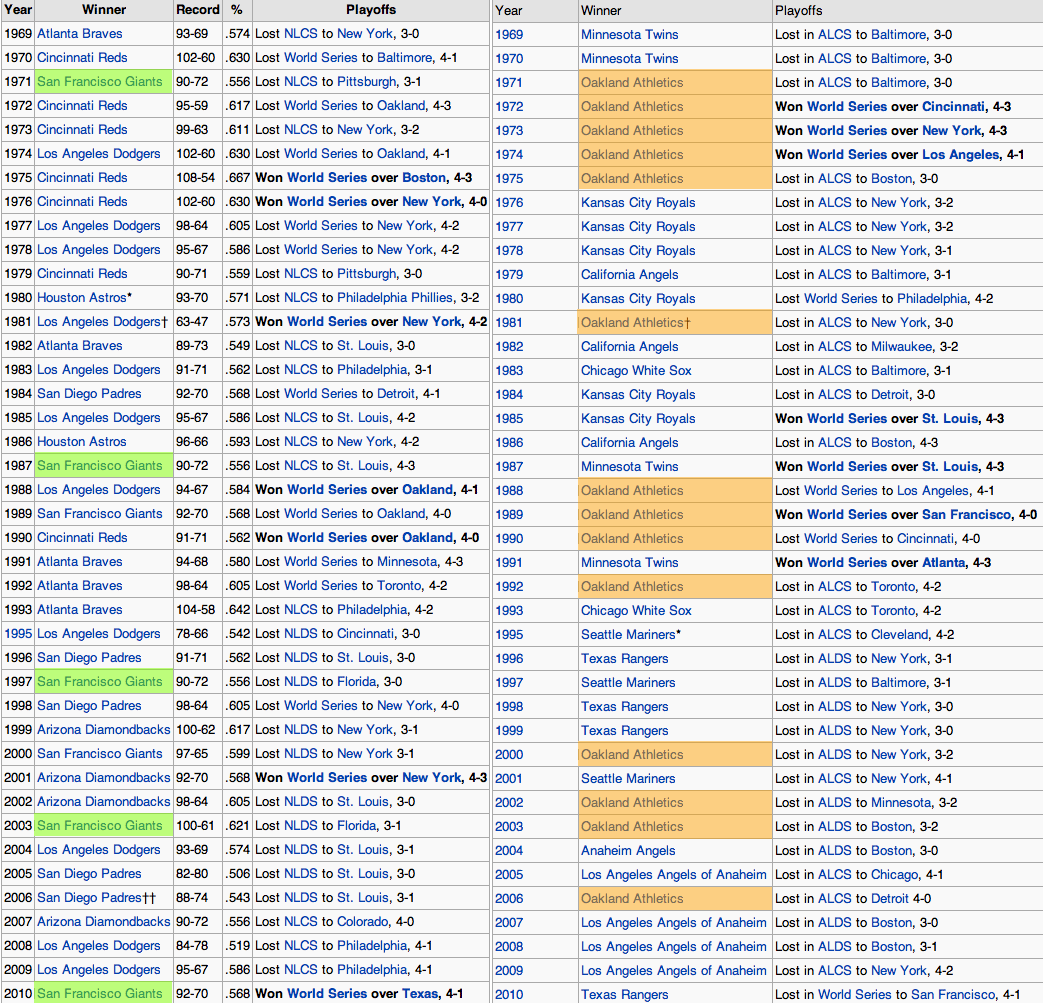Viewport: 1043px width, 1003px height.
Task: Open Seattle Mariners link in 2001 row
Action: [628, 779]
